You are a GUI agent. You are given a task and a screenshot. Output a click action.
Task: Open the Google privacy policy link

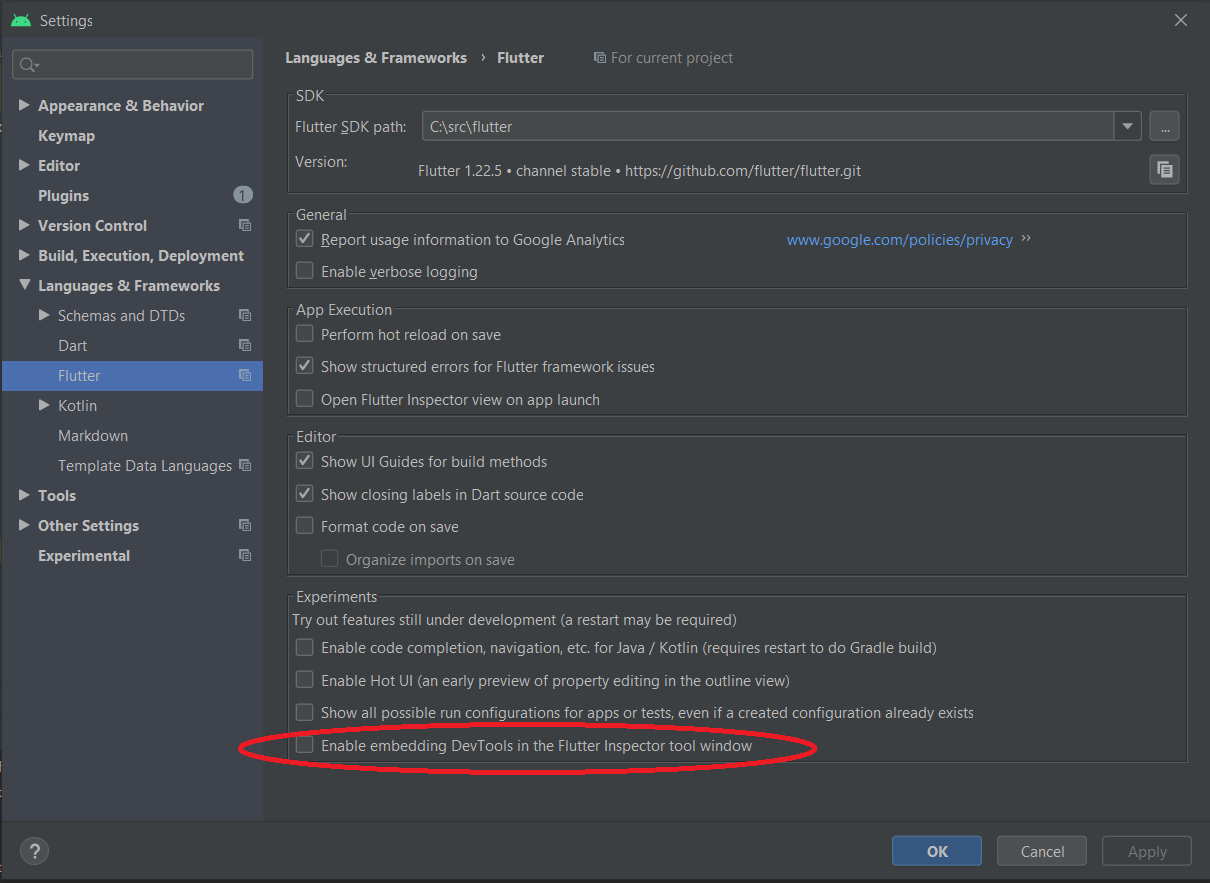pyautogui.click(x=899, y=239)
